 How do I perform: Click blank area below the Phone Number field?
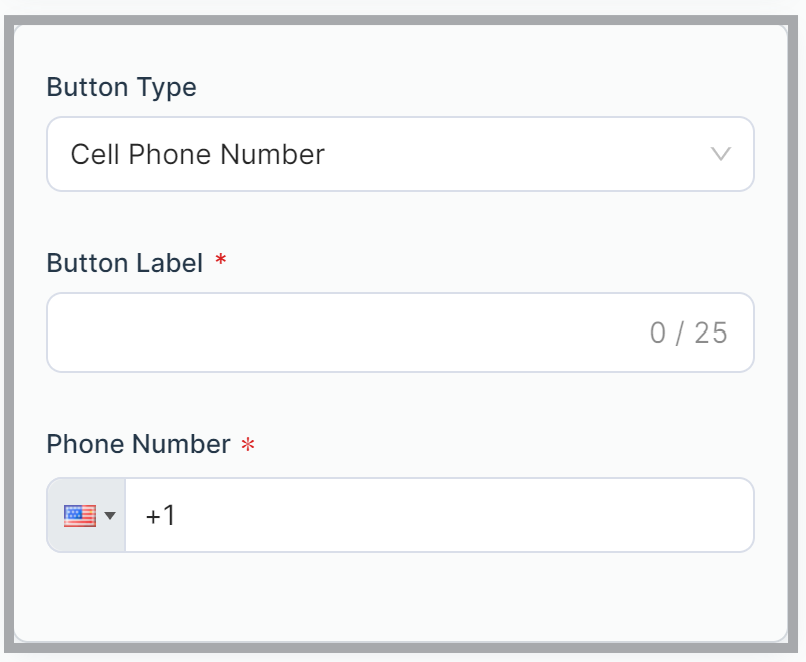point(400,596)
